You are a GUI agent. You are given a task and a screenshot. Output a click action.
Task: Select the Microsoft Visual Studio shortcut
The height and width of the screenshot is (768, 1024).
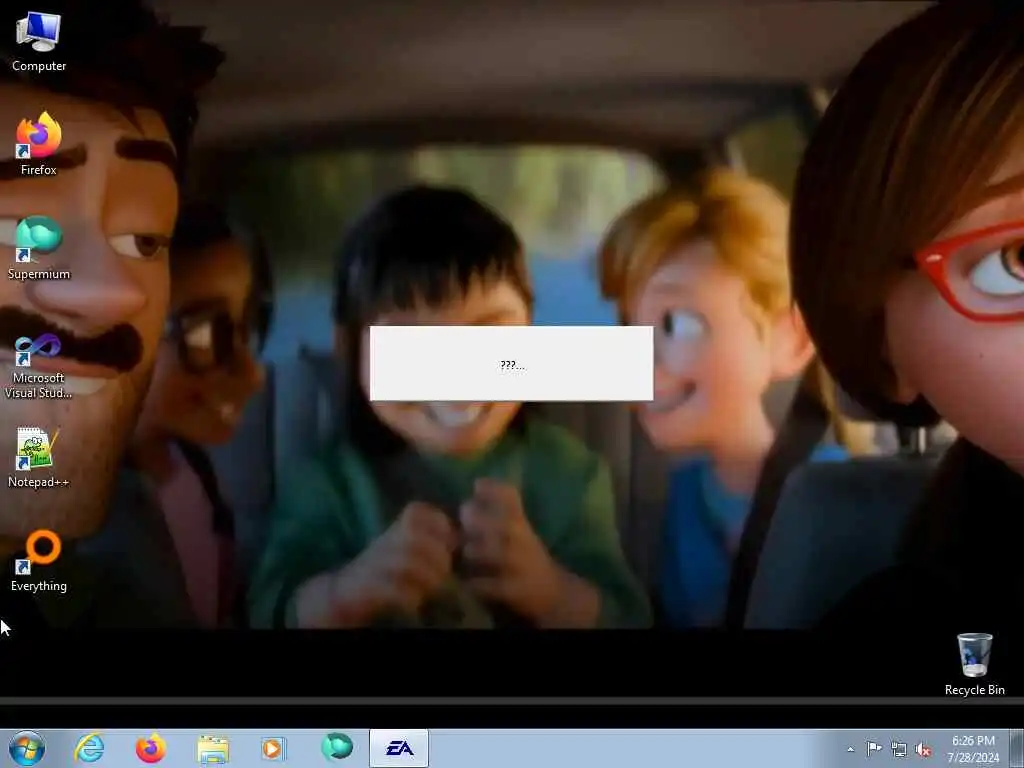pos(39,366)
